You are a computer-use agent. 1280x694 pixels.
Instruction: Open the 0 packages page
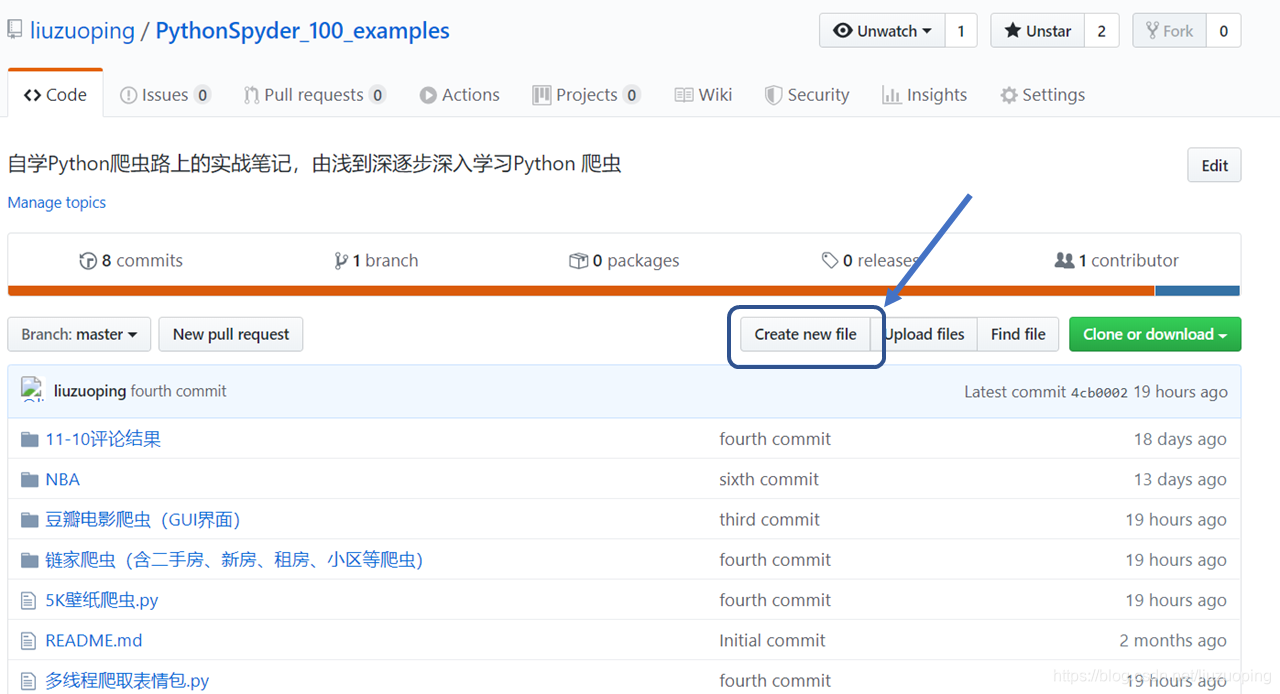click(x=624, y=261)
